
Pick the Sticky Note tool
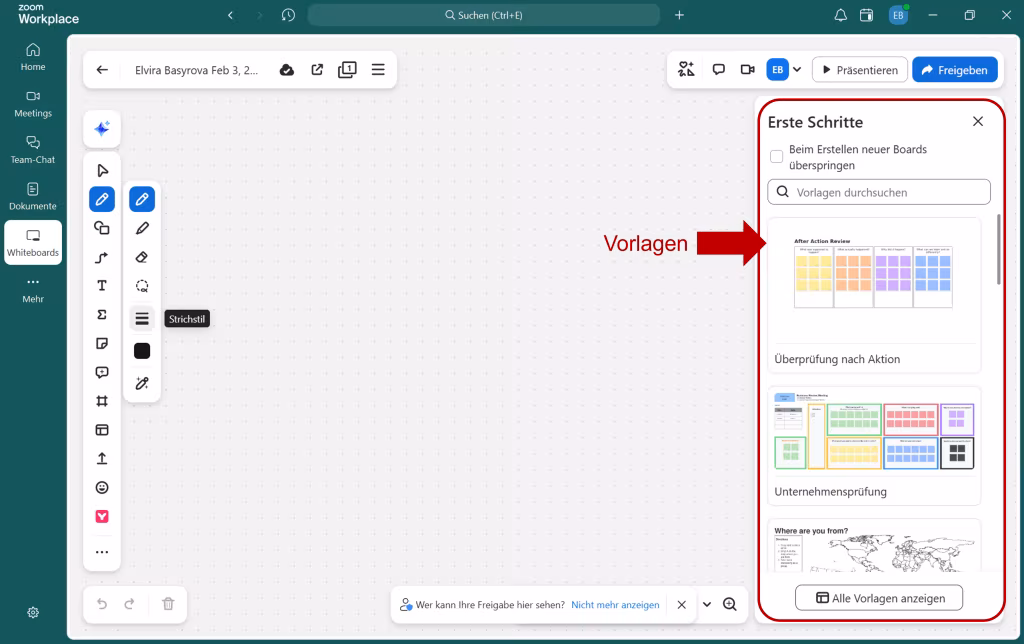pyautogui.click(x=101, y=343)
